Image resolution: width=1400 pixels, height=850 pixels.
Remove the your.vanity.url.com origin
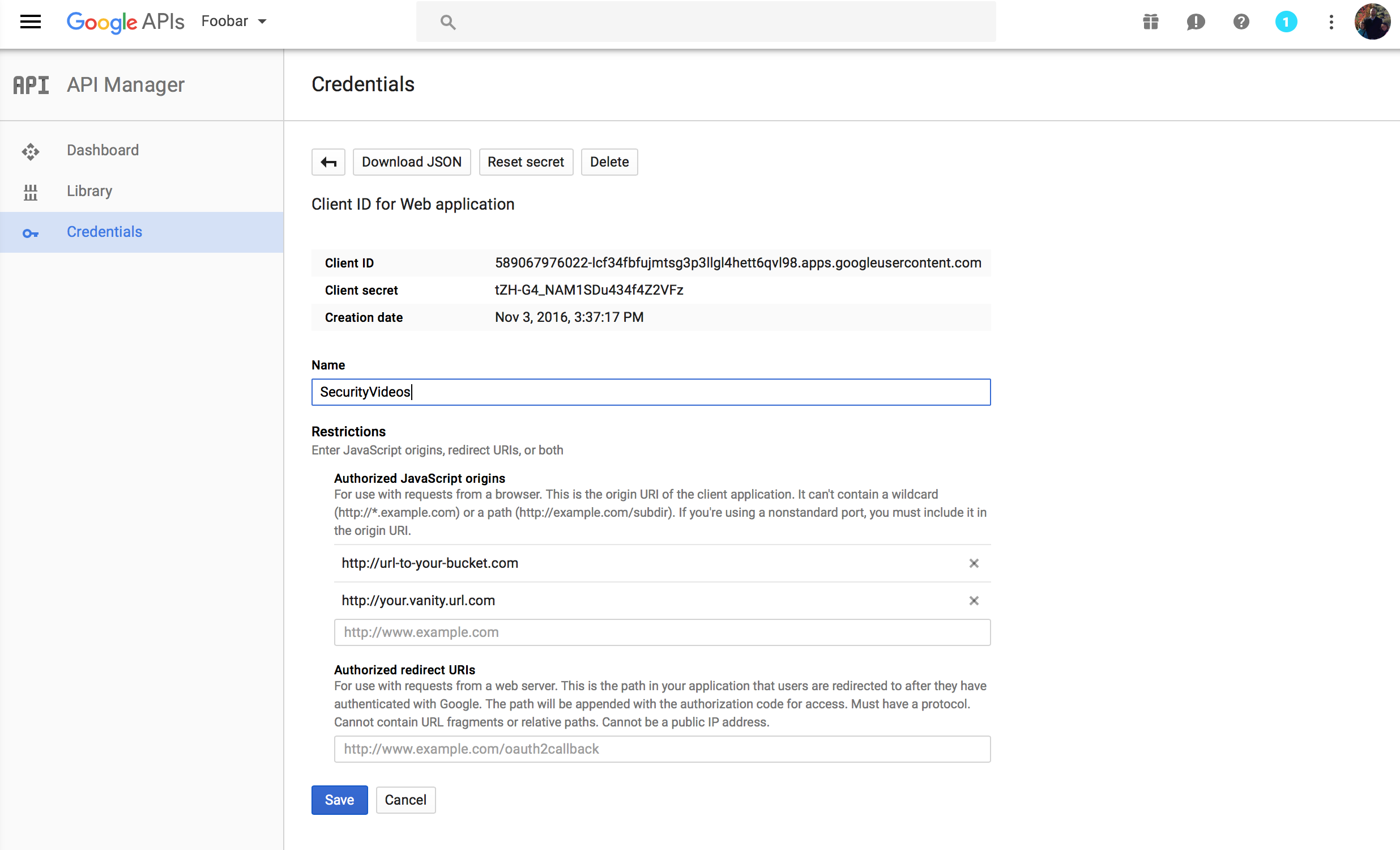(974, 601)
